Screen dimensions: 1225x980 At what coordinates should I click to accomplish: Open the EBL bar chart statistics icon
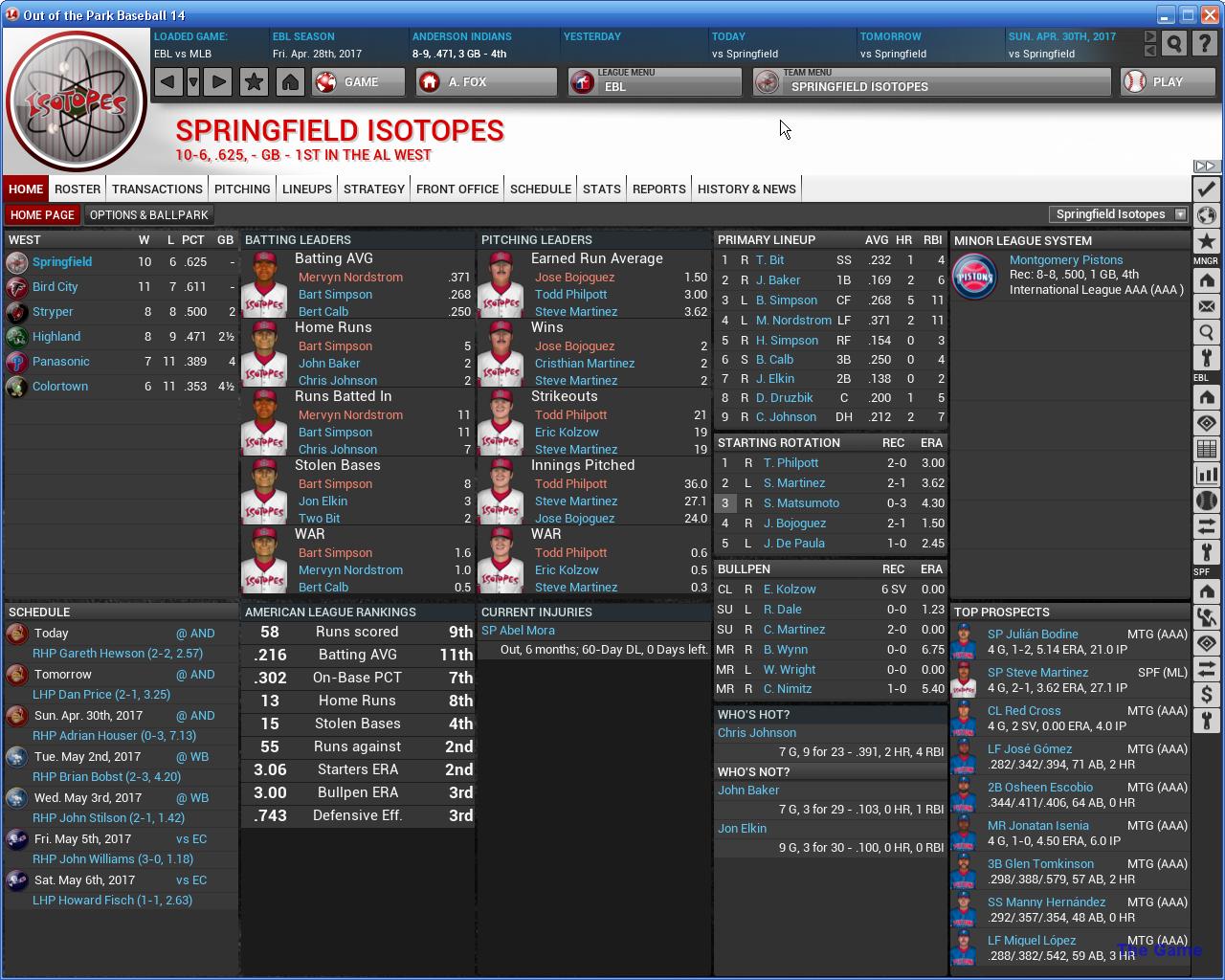(x=1206, y=475)
